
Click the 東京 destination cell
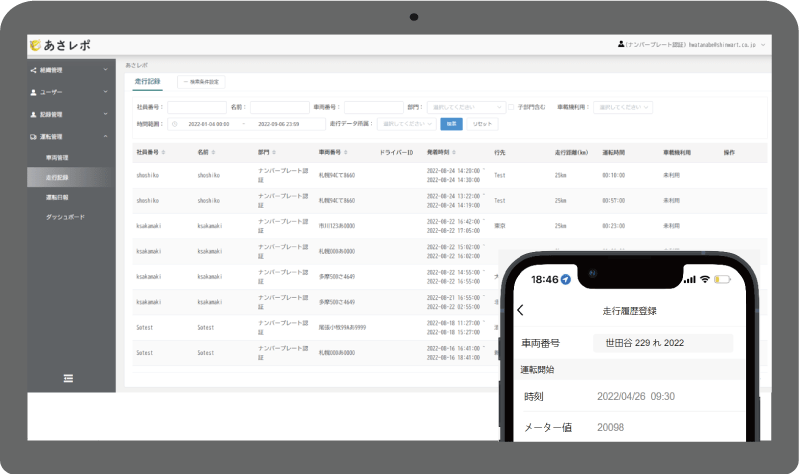coord(499,226)
